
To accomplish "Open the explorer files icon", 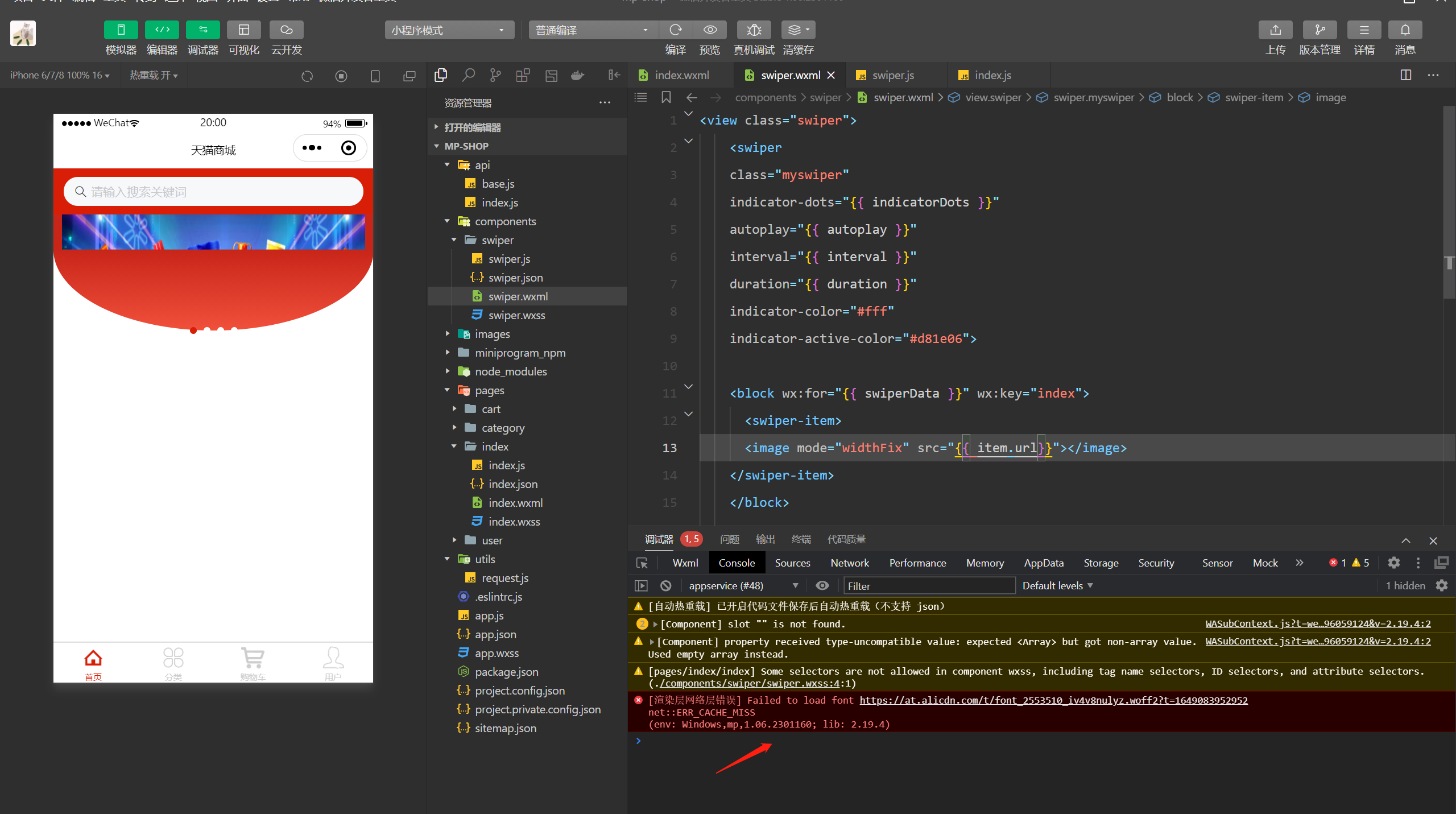I will pyautogui.click(x=441, y=75).
